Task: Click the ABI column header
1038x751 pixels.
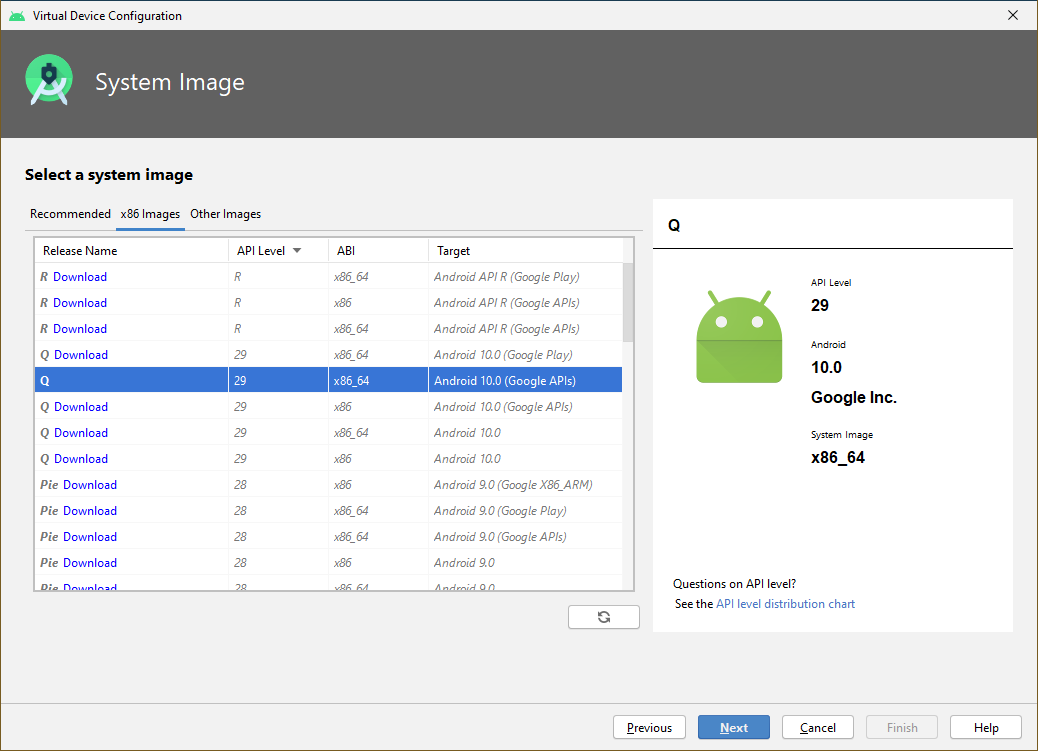Action: [x=378, y=250]
